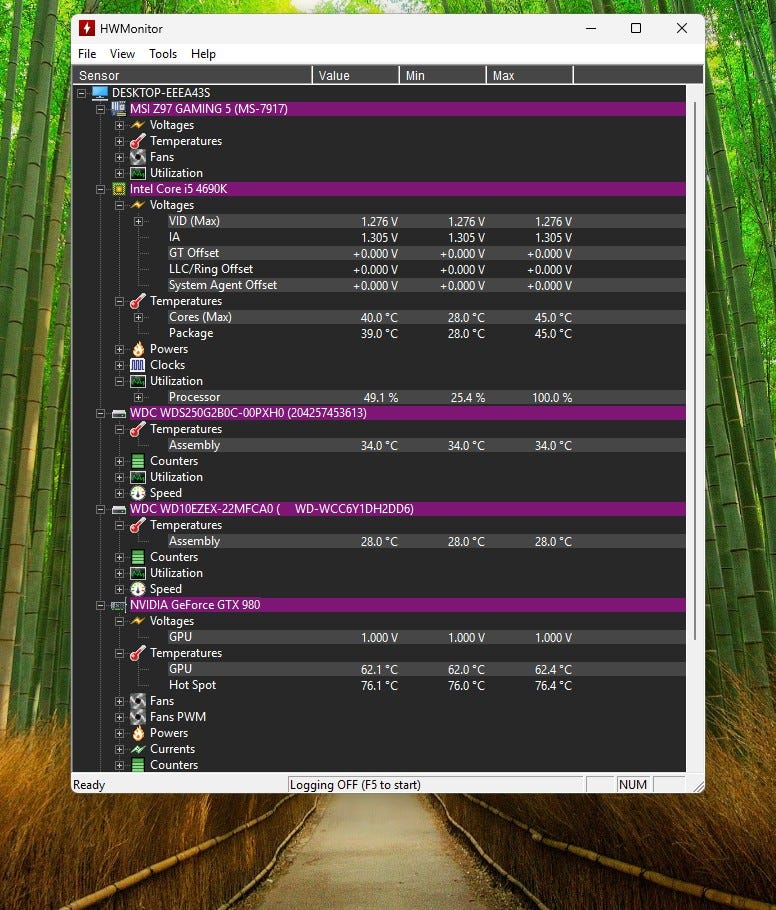776x910 pixels.
Task: Select the WD10EZEX Assembly temperature row
Action: 427,541
